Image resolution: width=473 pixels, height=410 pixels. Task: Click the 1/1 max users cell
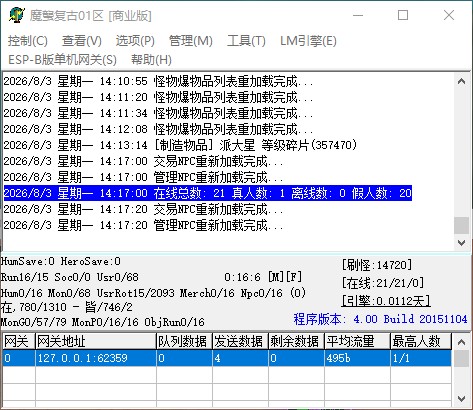(x=421, y=358)
